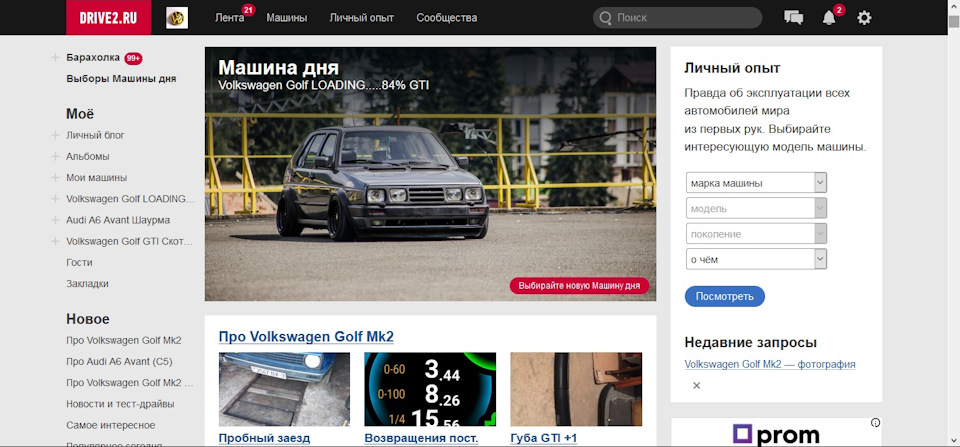Open the blue car garage thumbnail
Image resolution: width=960 pixels, height=447 pixels.
(284, 389)
